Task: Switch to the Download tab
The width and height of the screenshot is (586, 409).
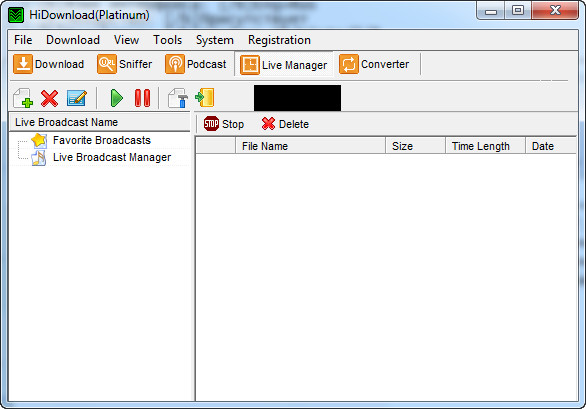Action: point(49,64)
